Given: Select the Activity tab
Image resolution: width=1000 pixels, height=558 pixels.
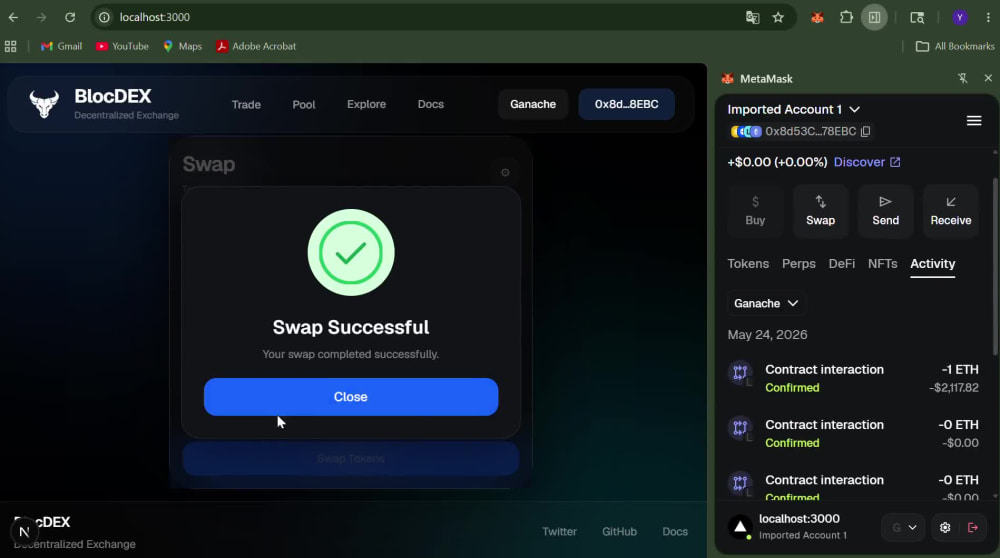Looking at the screenshot, I should [932, 263].
